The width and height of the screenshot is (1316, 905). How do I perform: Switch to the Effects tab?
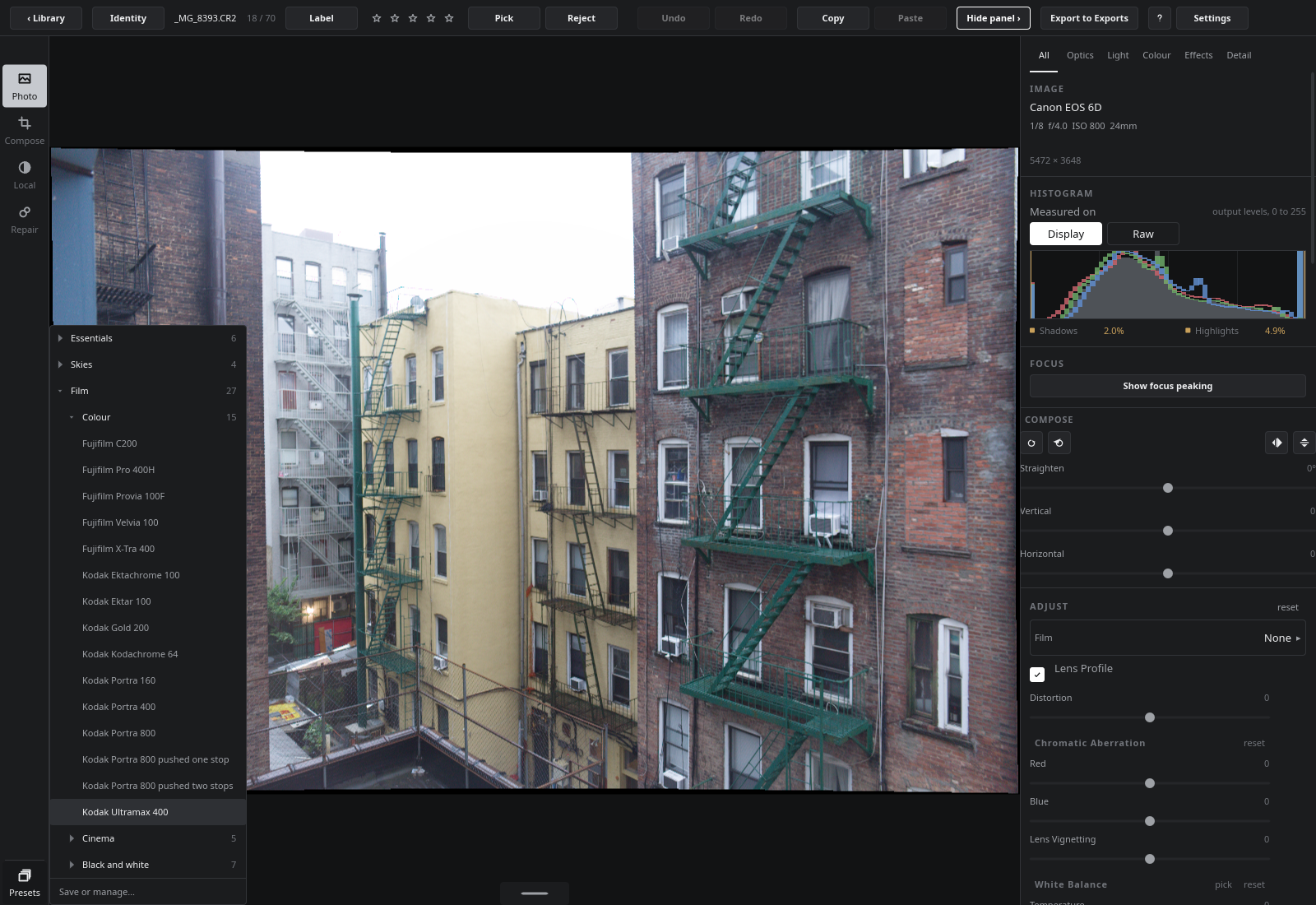pos(1198,55)
